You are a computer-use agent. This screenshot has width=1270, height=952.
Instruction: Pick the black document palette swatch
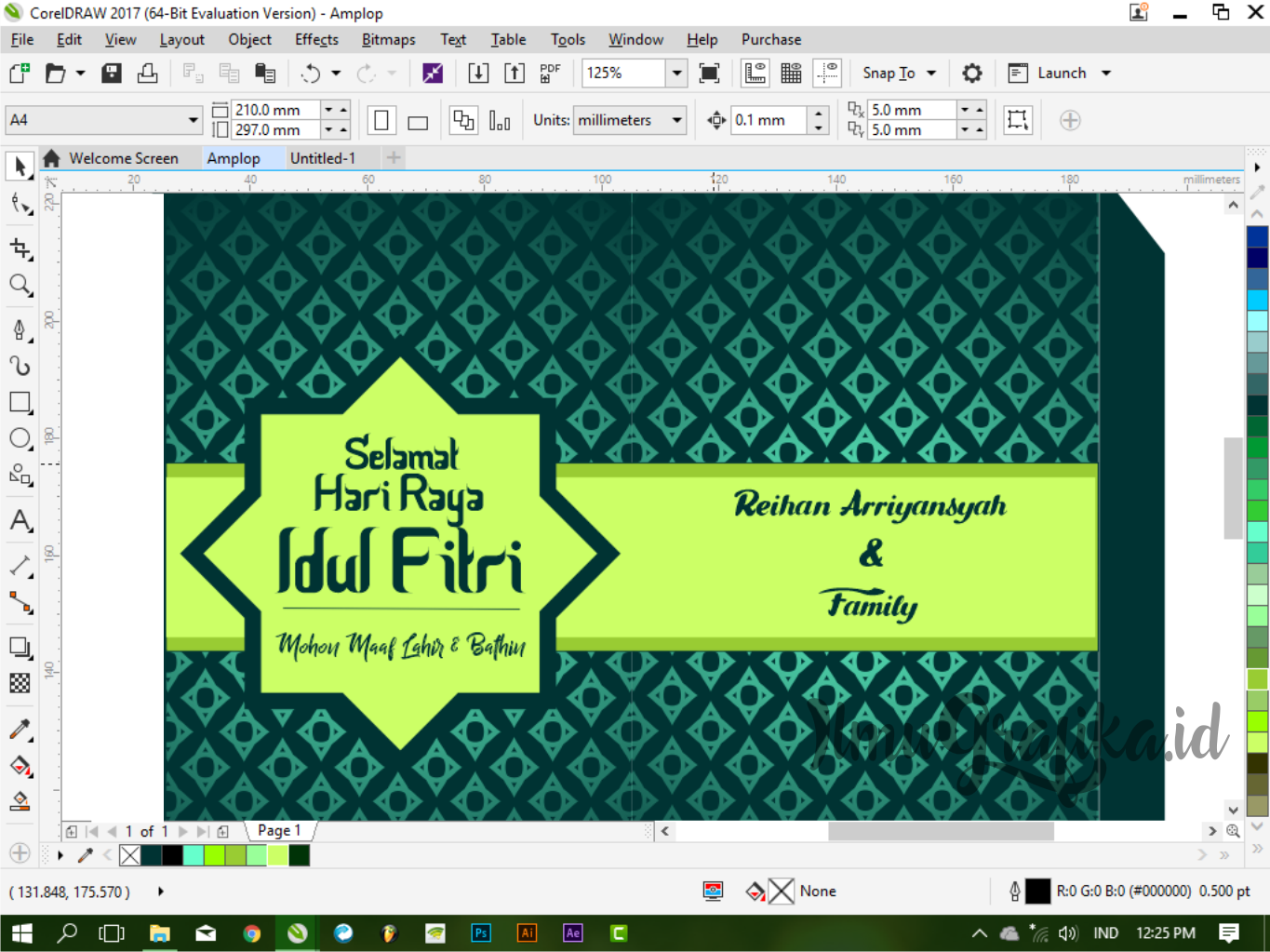click(172, 855)
